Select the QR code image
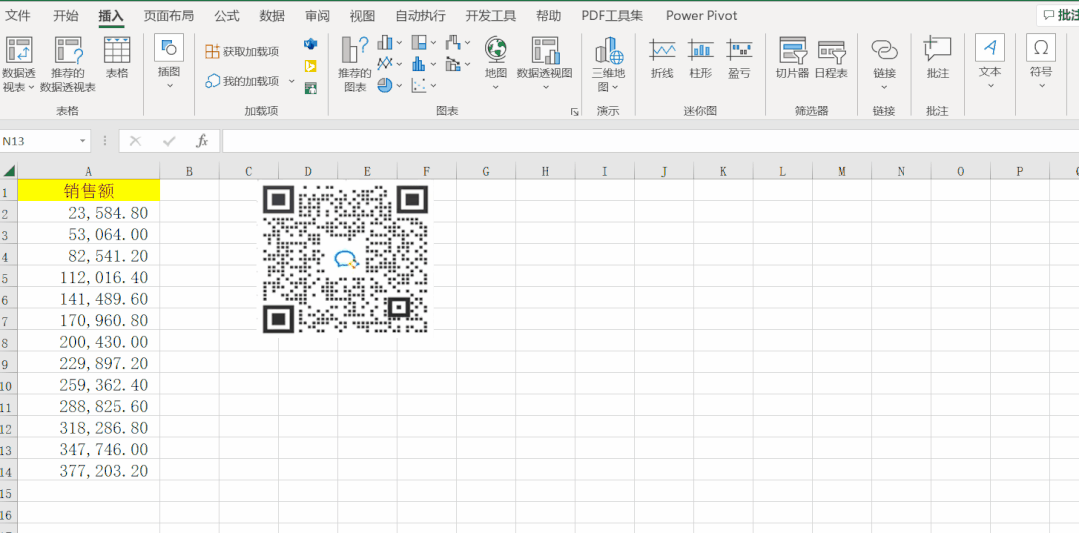Image resolution: width=1079 pixels, height=533 pixels. point(345,259)
